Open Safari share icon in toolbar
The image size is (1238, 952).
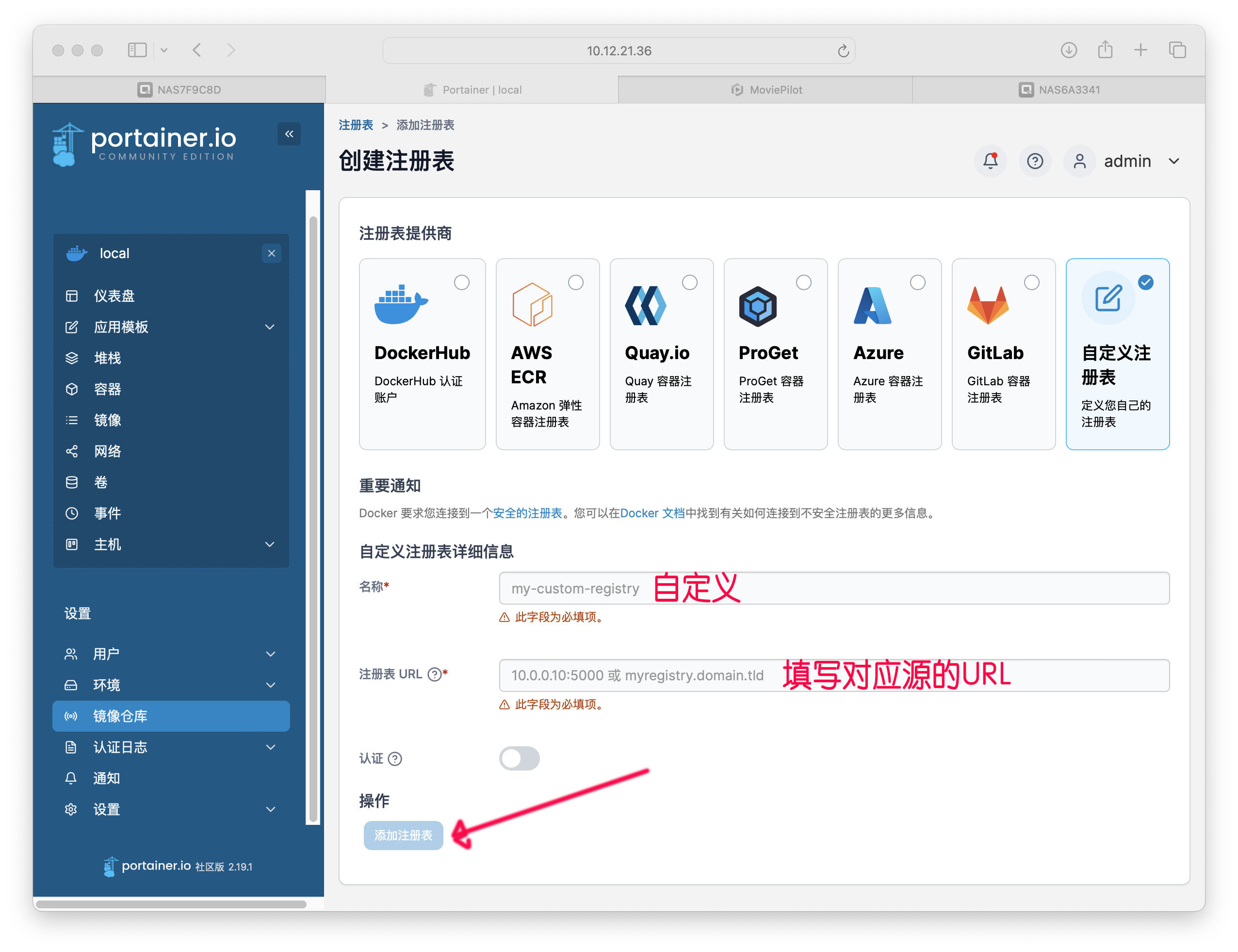1105,50
